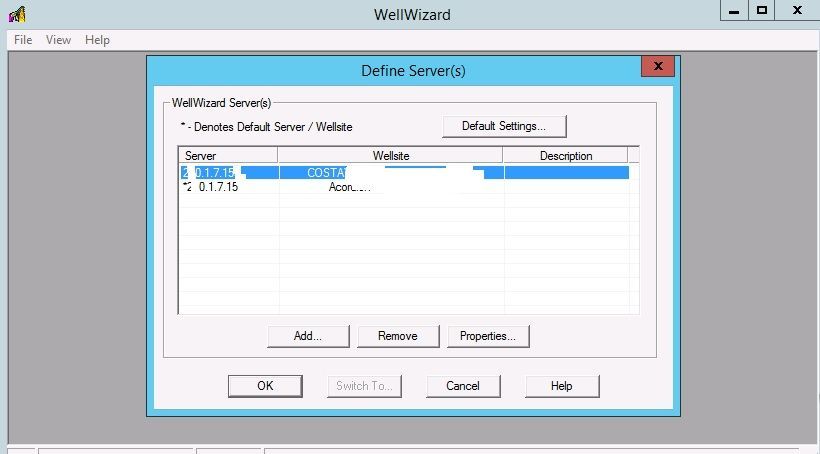820x454 pixels.
Task: Maximize the WellWizard window
Action: [762, 10]
